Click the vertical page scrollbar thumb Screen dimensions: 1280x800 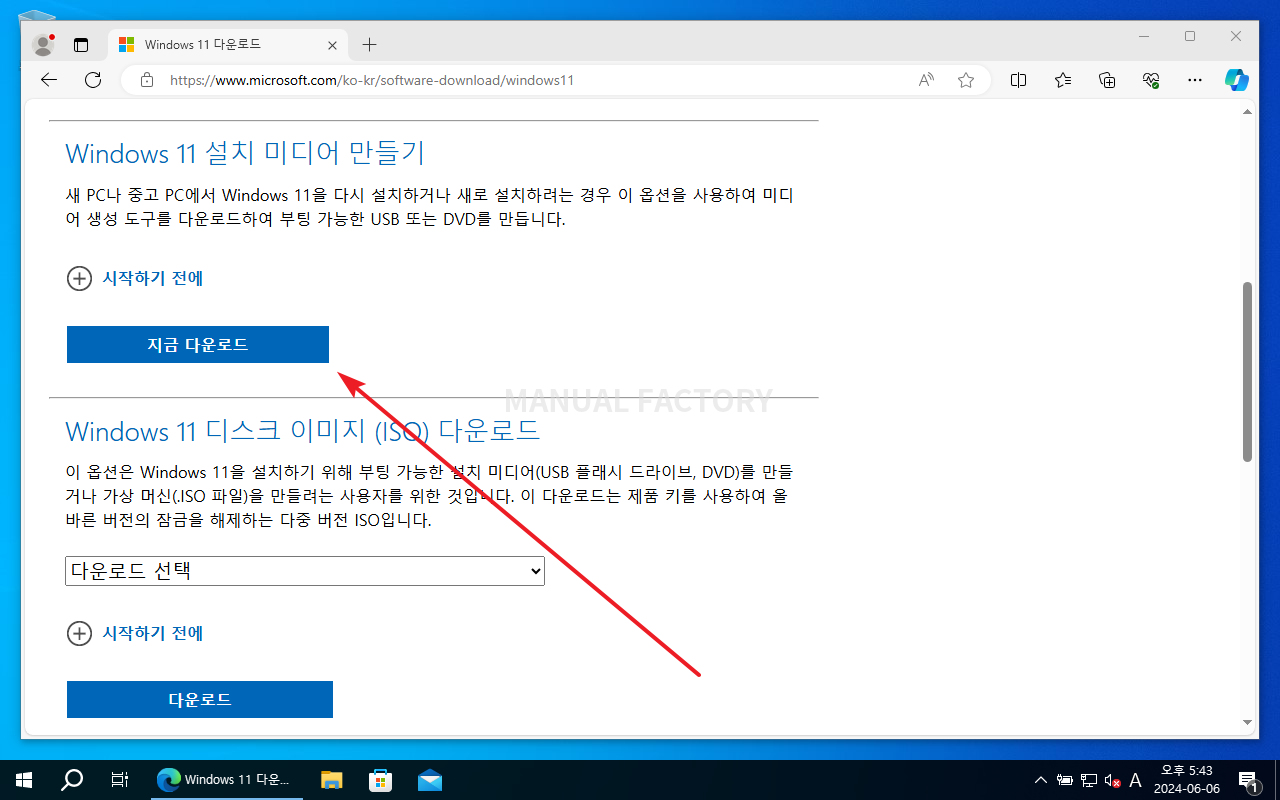click(x=1247, y=371)
